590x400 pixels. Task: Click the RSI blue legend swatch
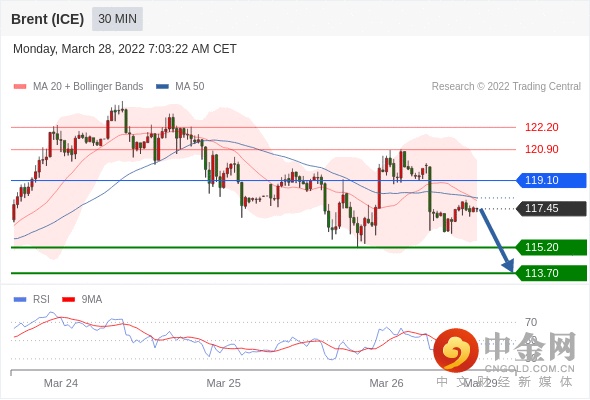[20, 300]
